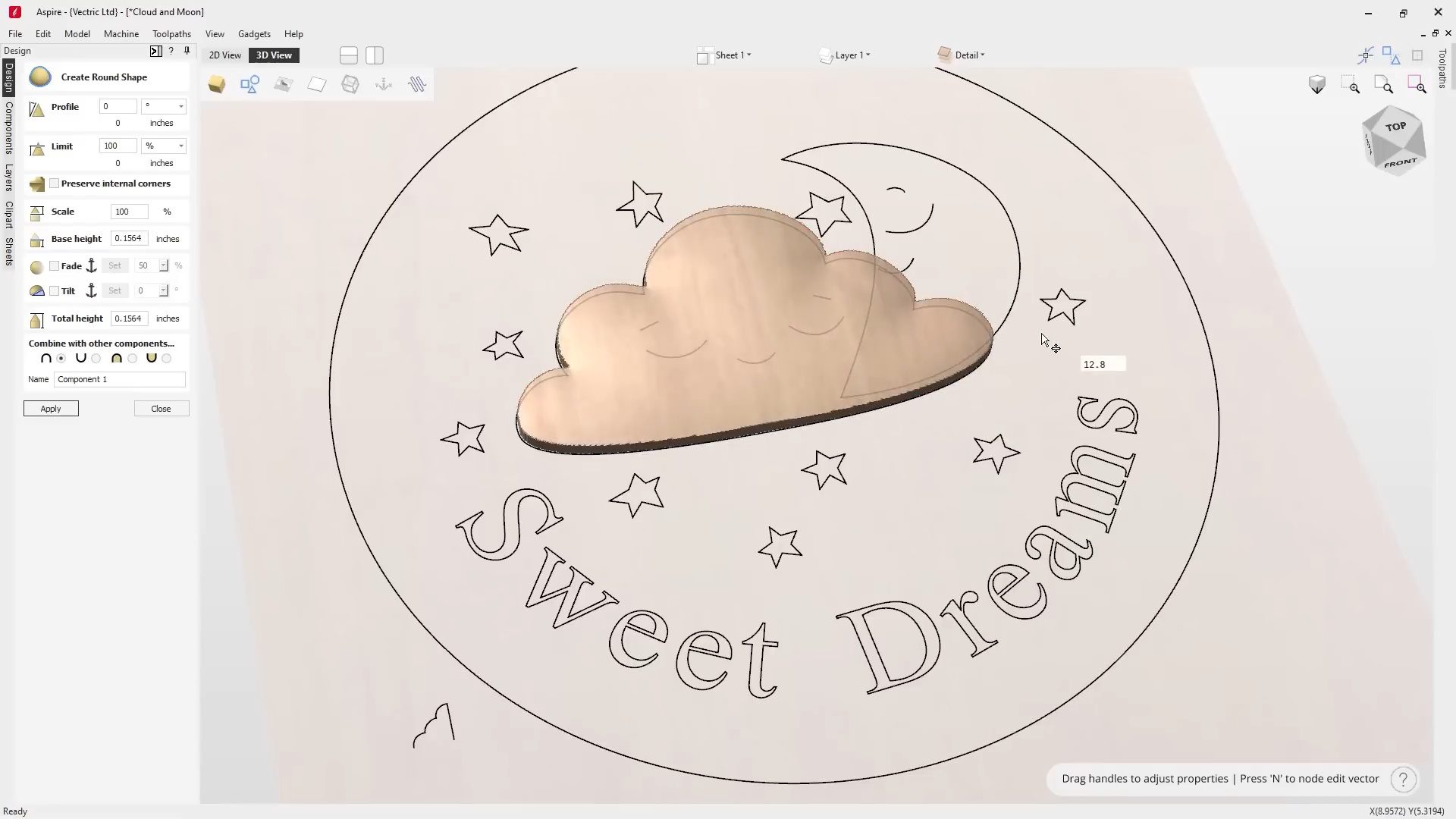The height and width of the screenshot is (819, 1456).
Task: Toggle the snapping options icon
Action: point(1366,55)
